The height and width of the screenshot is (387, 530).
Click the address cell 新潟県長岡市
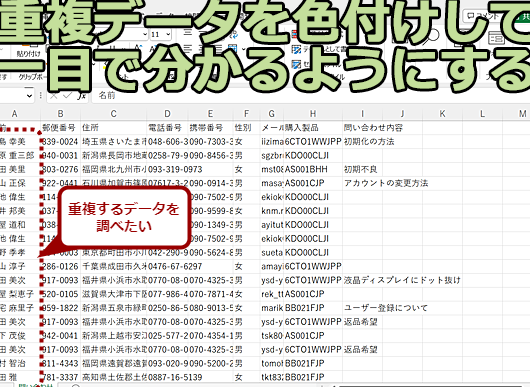114,155
